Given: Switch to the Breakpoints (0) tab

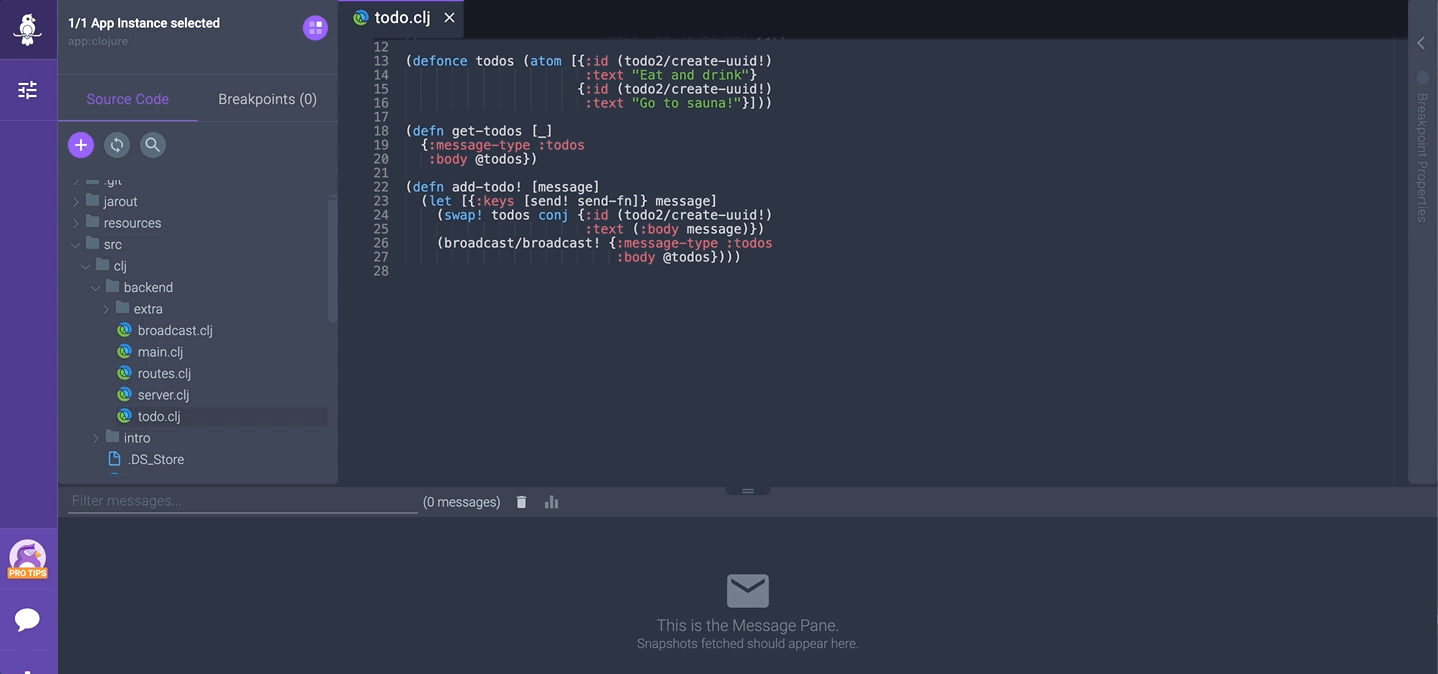Looking at the screenshot, I should coord(268,99).
